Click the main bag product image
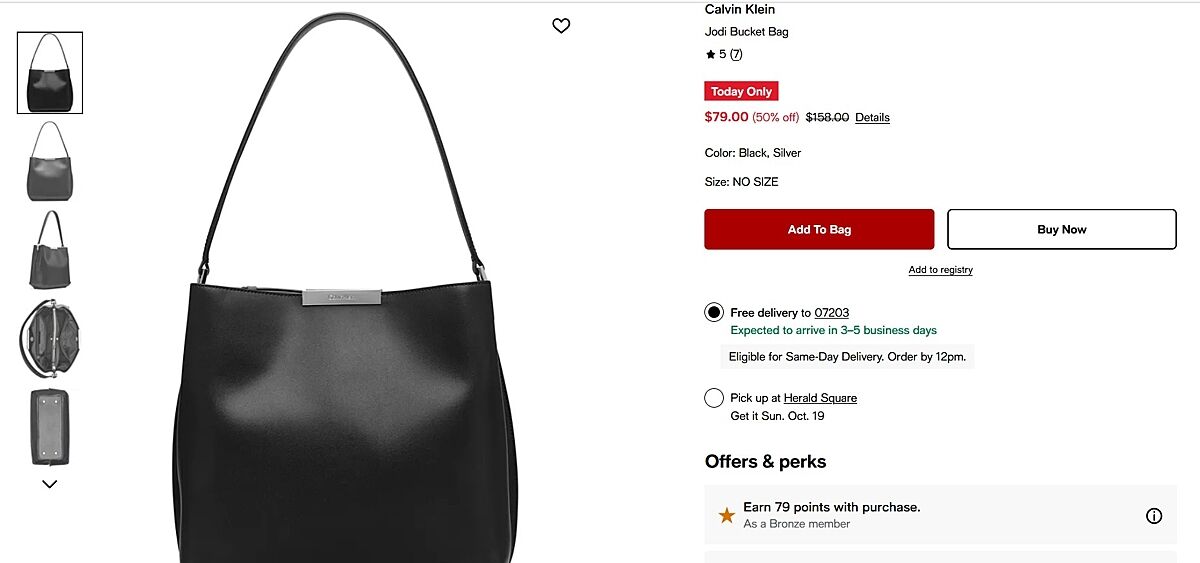This screenshot has height=563, width=1200. point(345,290)
